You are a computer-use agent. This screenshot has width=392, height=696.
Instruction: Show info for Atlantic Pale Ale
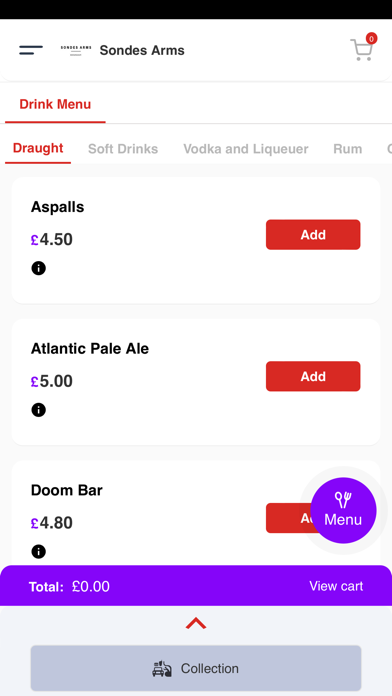click(39, 410)
